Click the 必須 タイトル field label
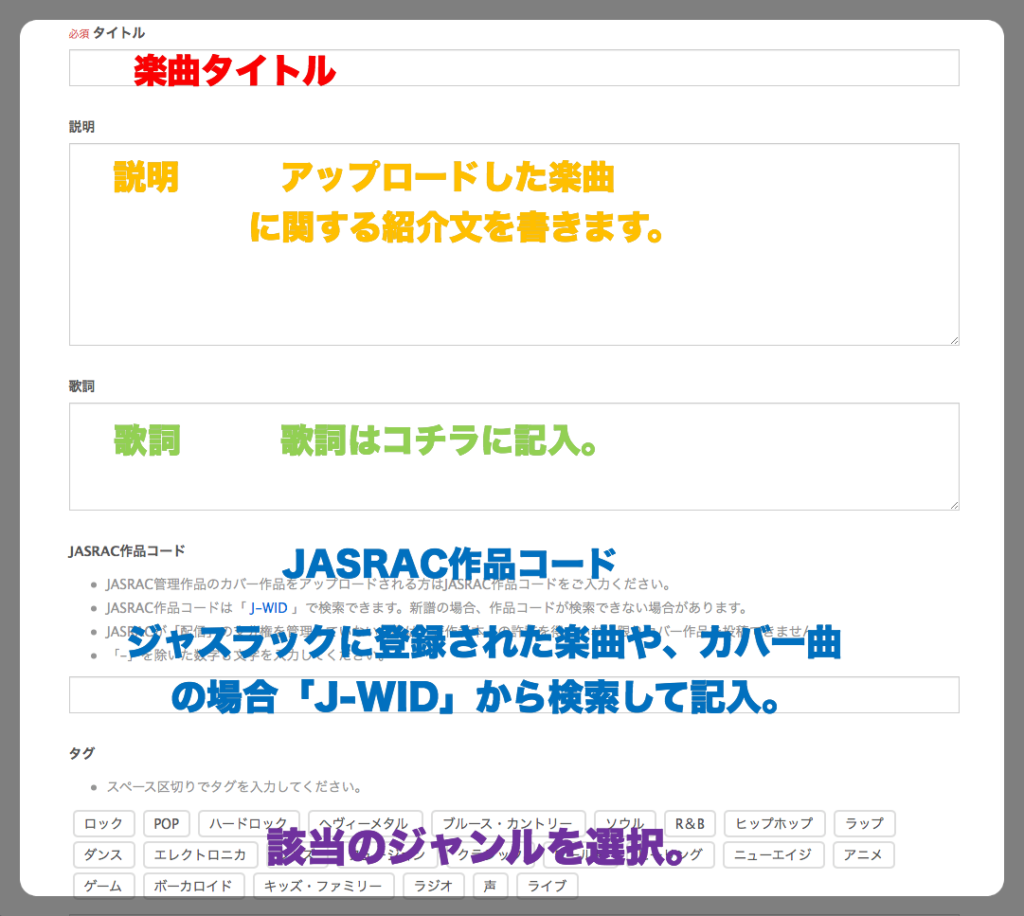1024x916 pixels. (x=107, y=33)
